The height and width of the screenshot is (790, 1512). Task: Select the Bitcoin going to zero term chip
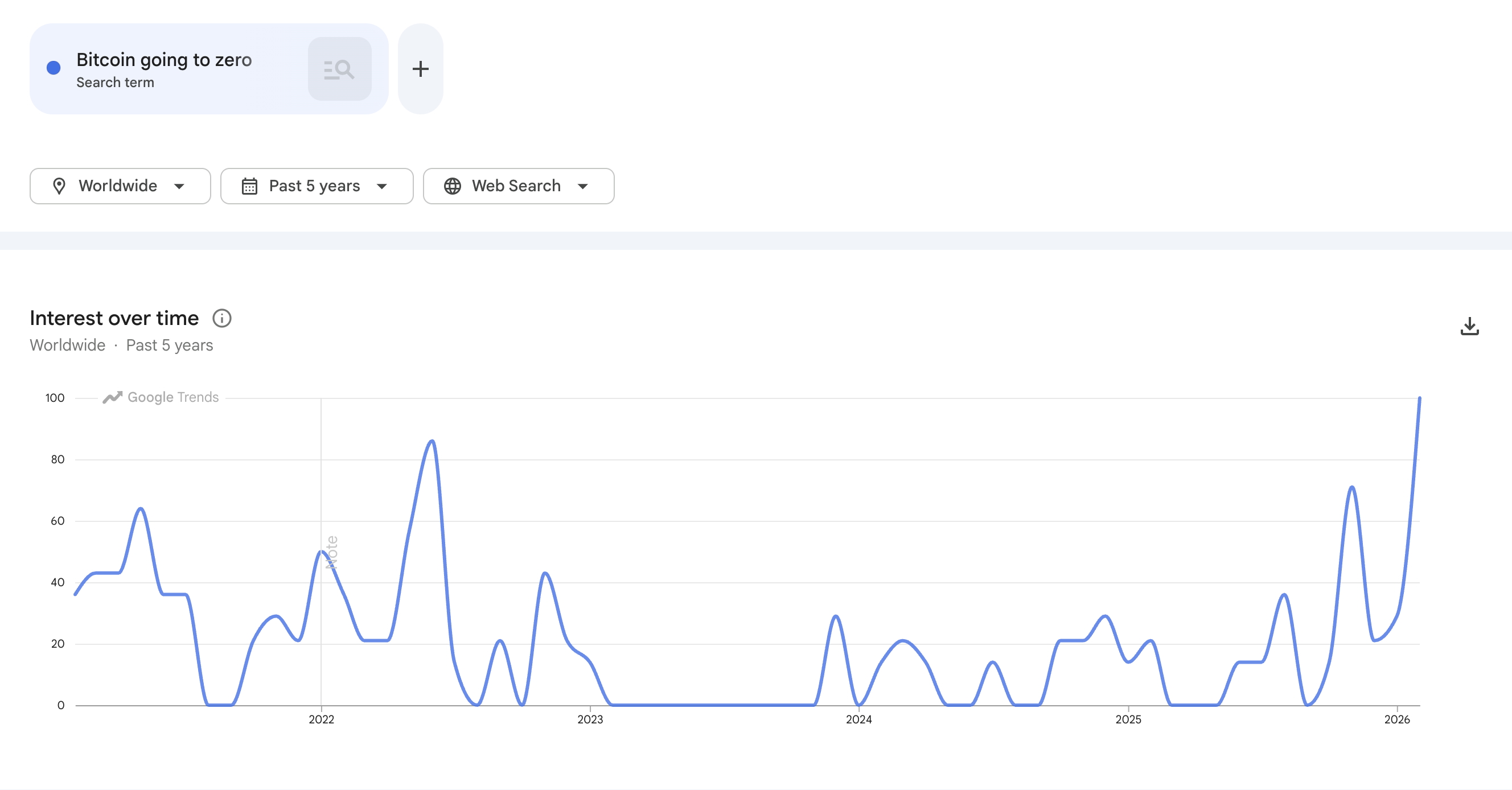tap(165, 59)
